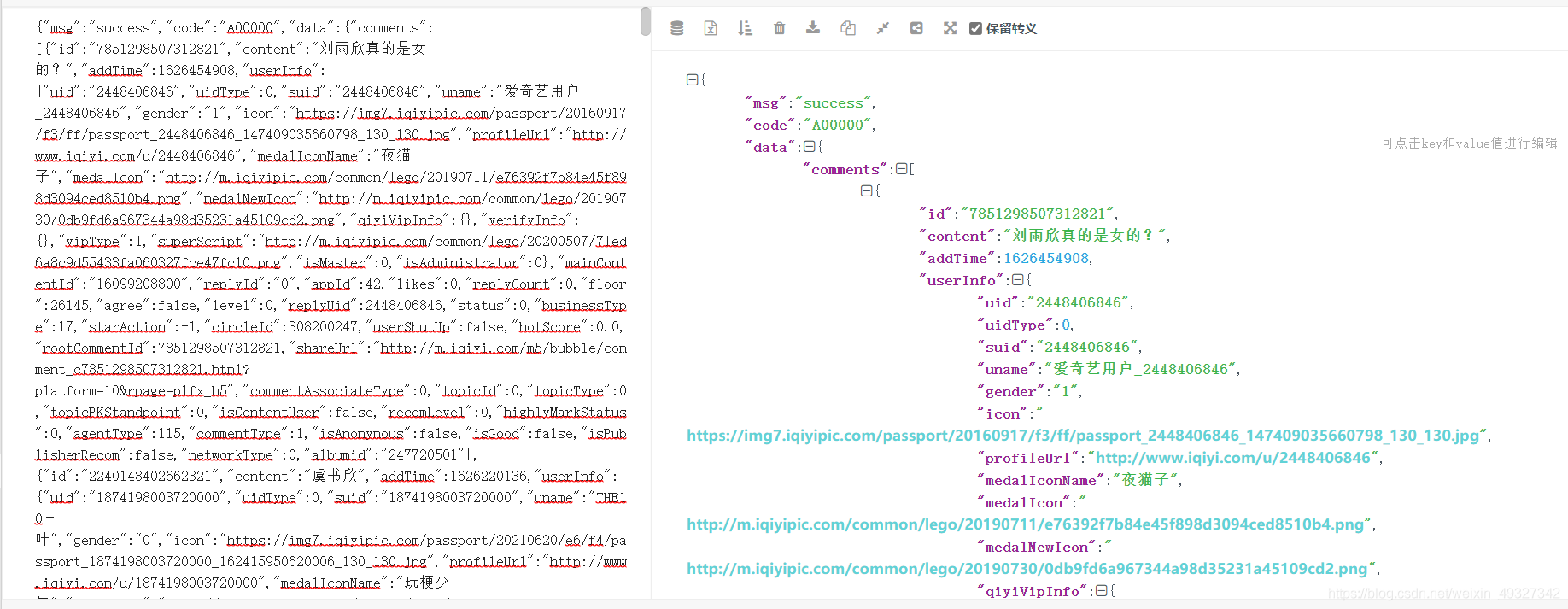Clear content with the trash icon
1568x609 pixels.
779,28
